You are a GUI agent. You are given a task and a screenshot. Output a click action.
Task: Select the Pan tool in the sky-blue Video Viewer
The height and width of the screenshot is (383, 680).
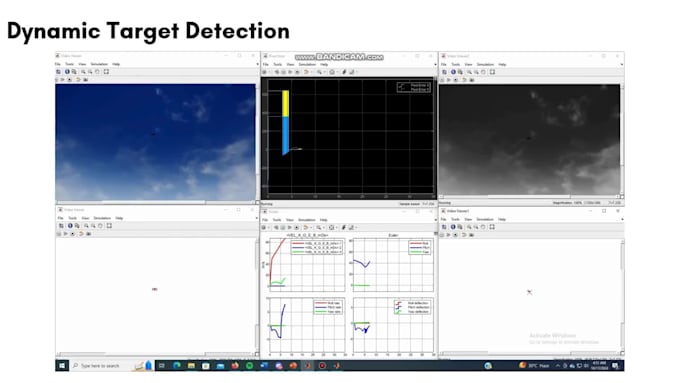[97, 72]
